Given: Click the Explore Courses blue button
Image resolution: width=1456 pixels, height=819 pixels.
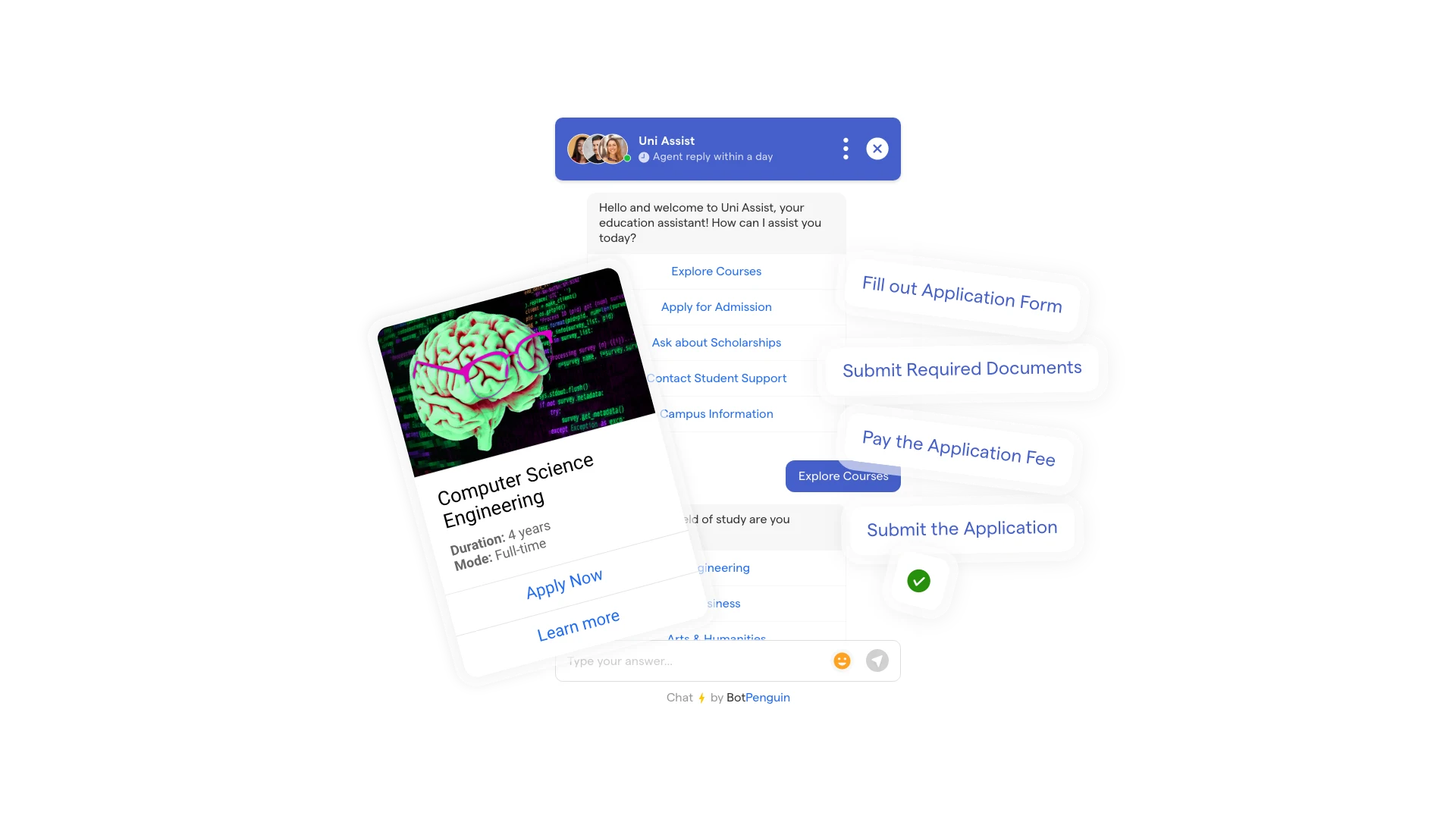Looking at the screenshot, I should pyautogui.click(x=843, y=475).
